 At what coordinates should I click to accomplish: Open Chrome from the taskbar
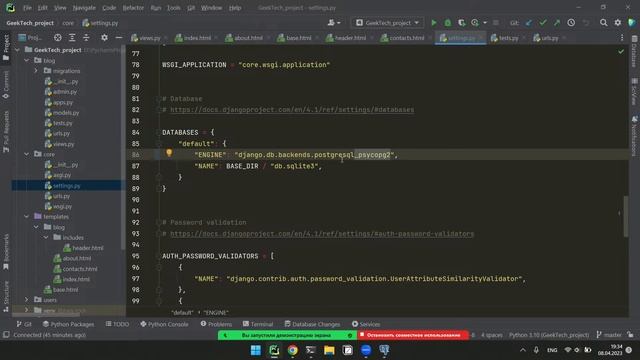pyautogui.click(x=292, y=350)
